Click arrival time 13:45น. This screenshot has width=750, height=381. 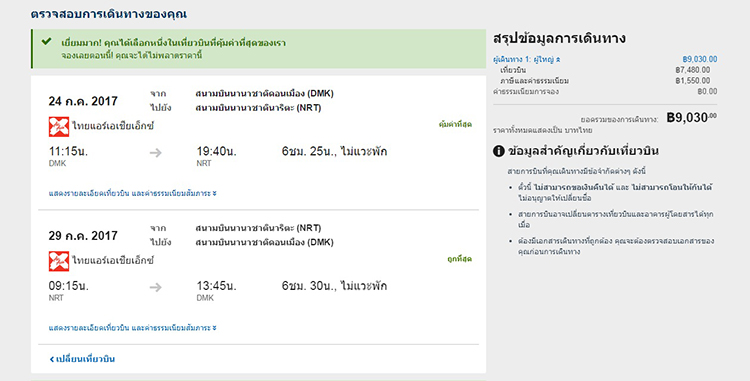(x=216, y=286)
